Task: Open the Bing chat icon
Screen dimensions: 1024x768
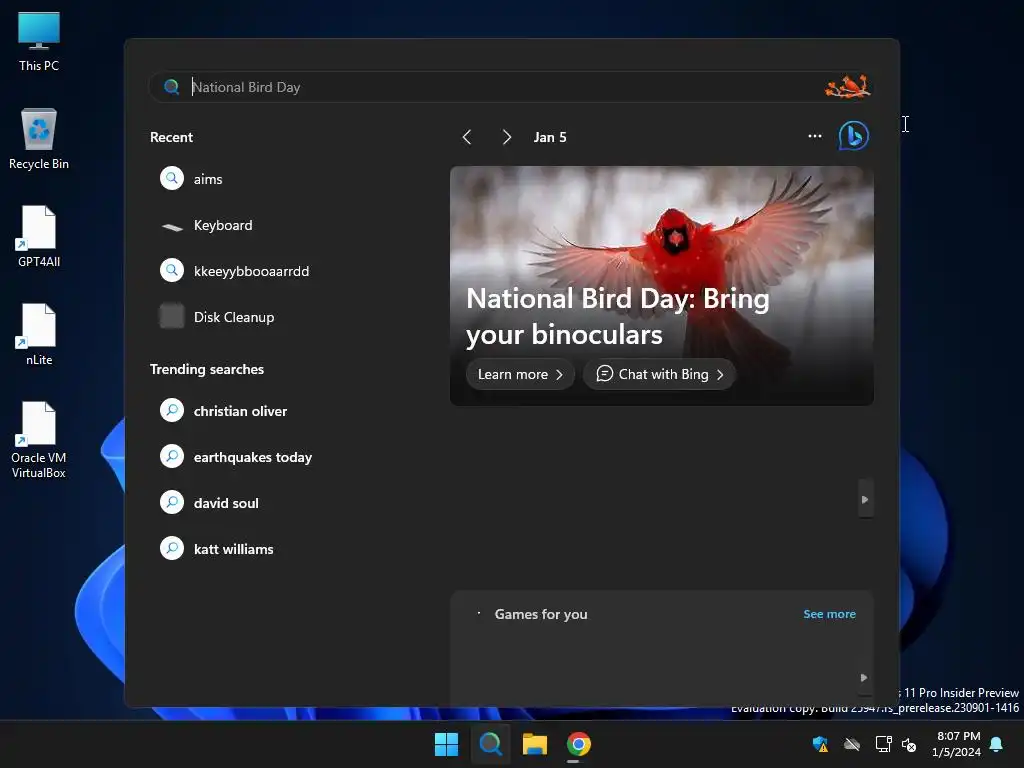Action: pyautogui.click(x=854, y=136)
